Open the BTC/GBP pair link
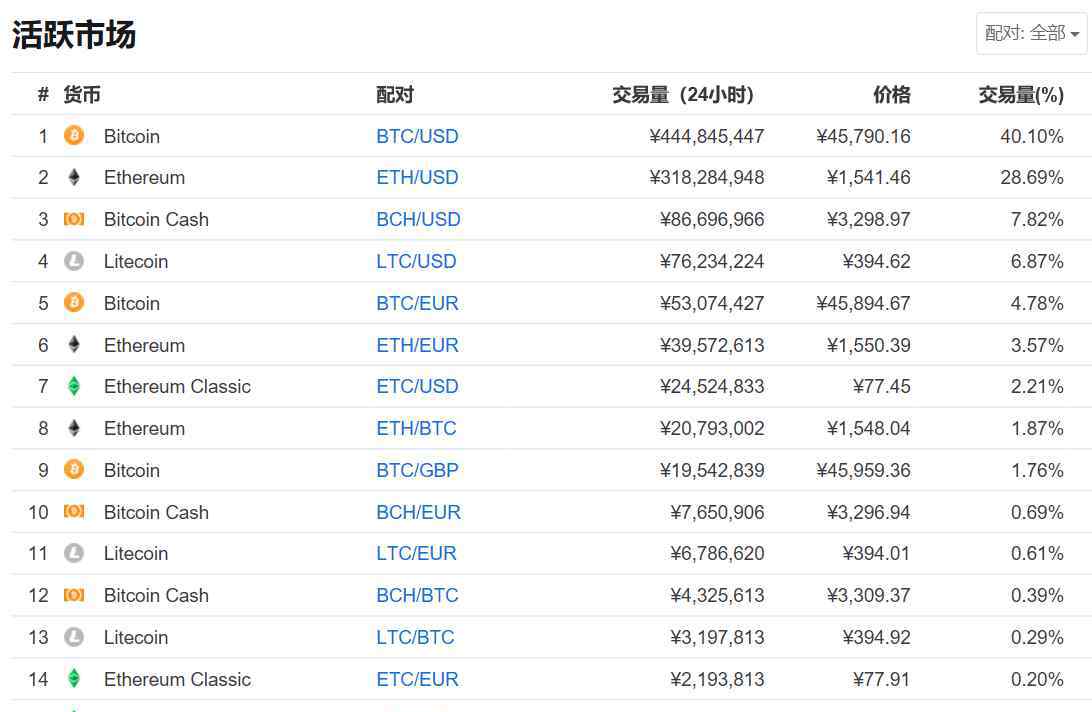The height and width of the screenshot is (712, 1092). [417, 470]
